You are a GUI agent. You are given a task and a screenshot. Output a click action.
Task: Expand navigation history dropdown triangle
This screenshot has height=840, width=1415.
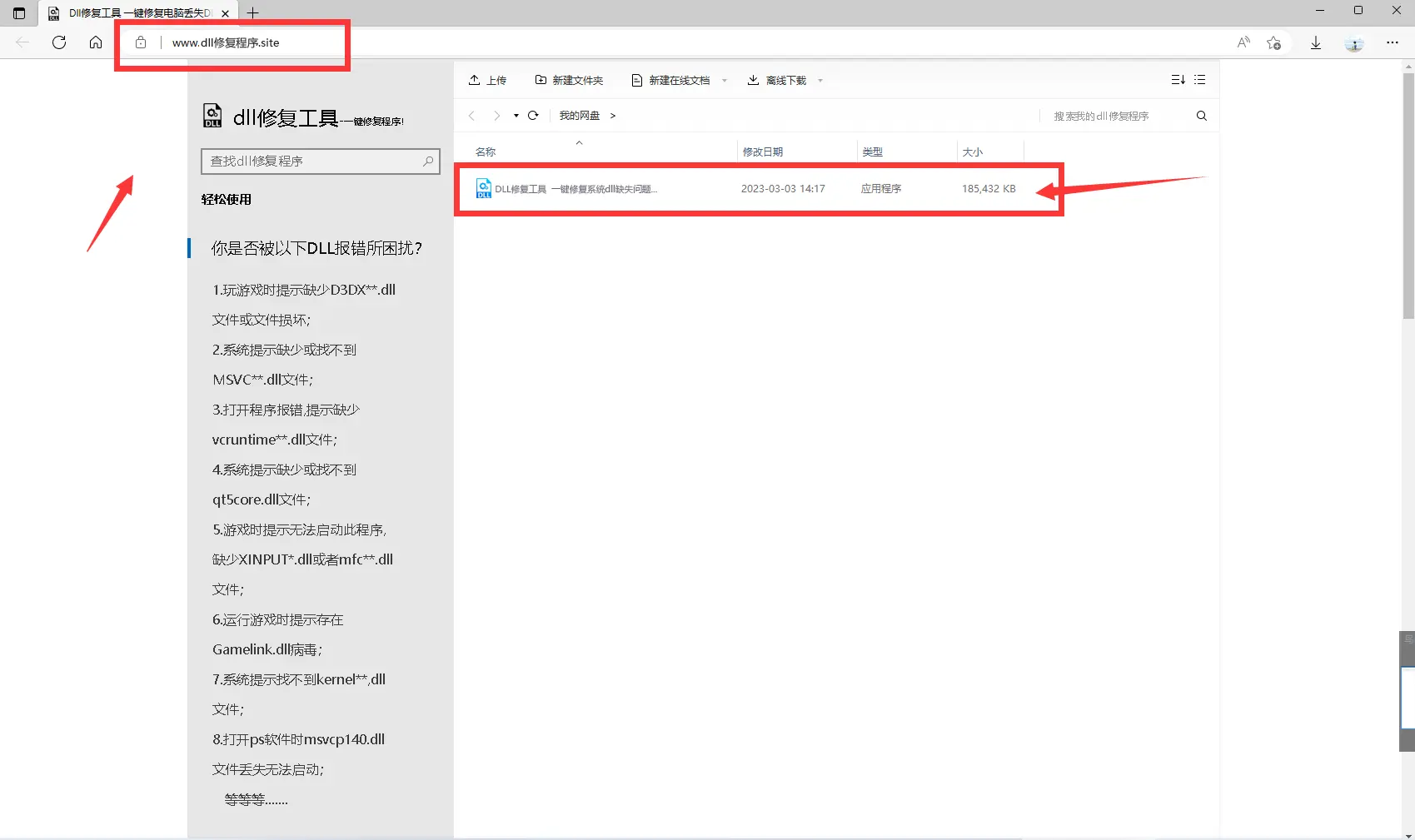(x=516, y=116)
